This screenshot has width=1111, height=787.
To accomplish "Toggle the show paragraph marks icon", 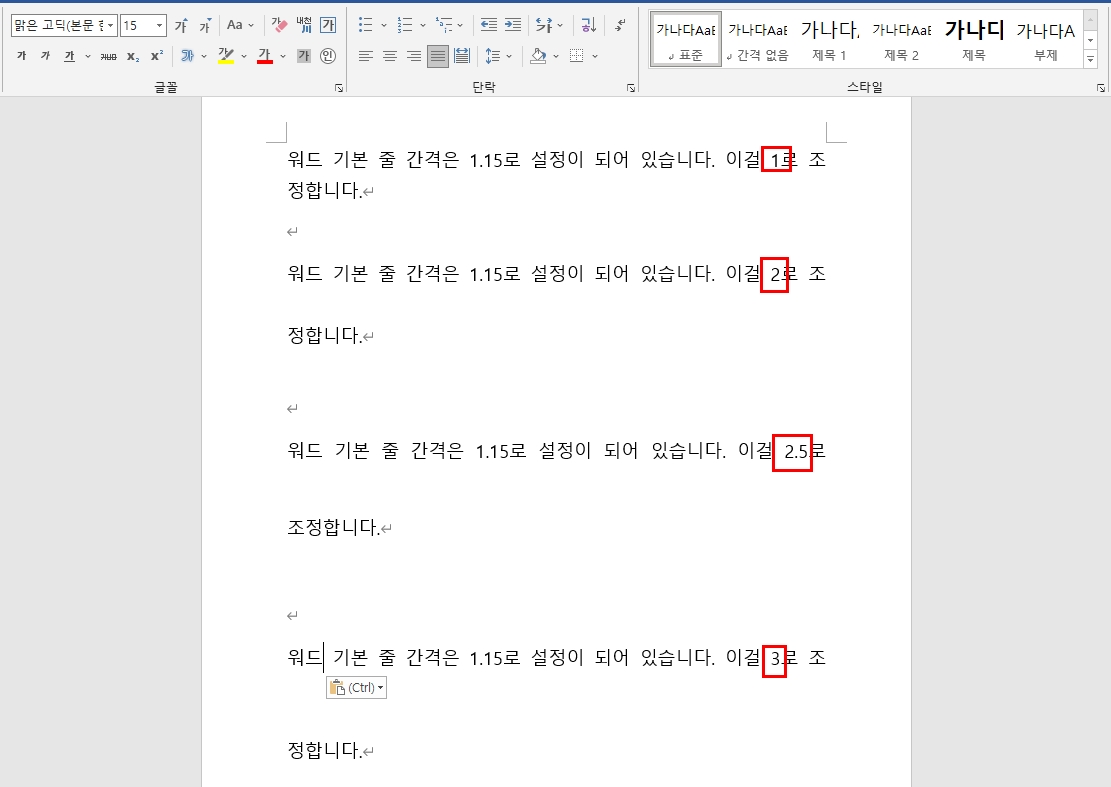I will point(620,26).
